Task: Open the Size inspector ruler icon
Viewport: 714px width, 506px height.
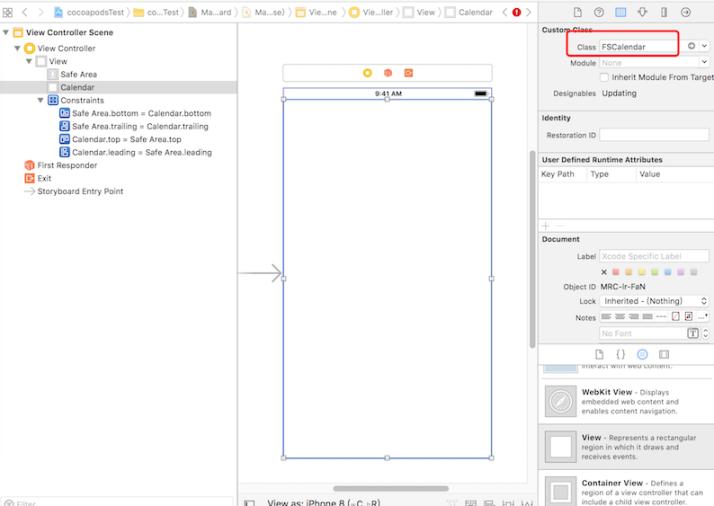Action: tap(664, 12)
